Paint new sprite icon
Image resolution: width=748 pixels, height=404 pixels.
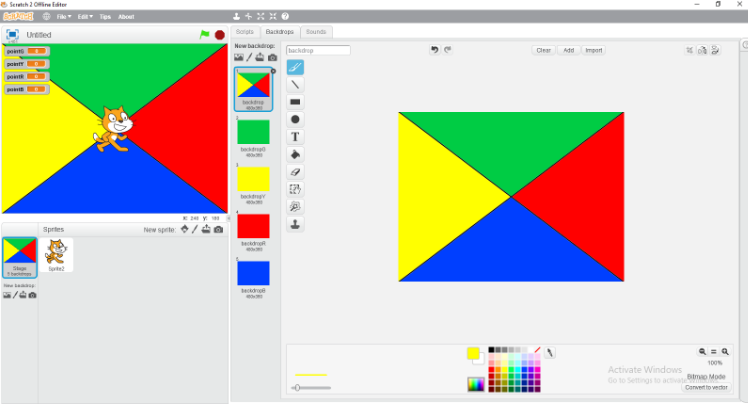pyautogui.click(x=195, y=229)
